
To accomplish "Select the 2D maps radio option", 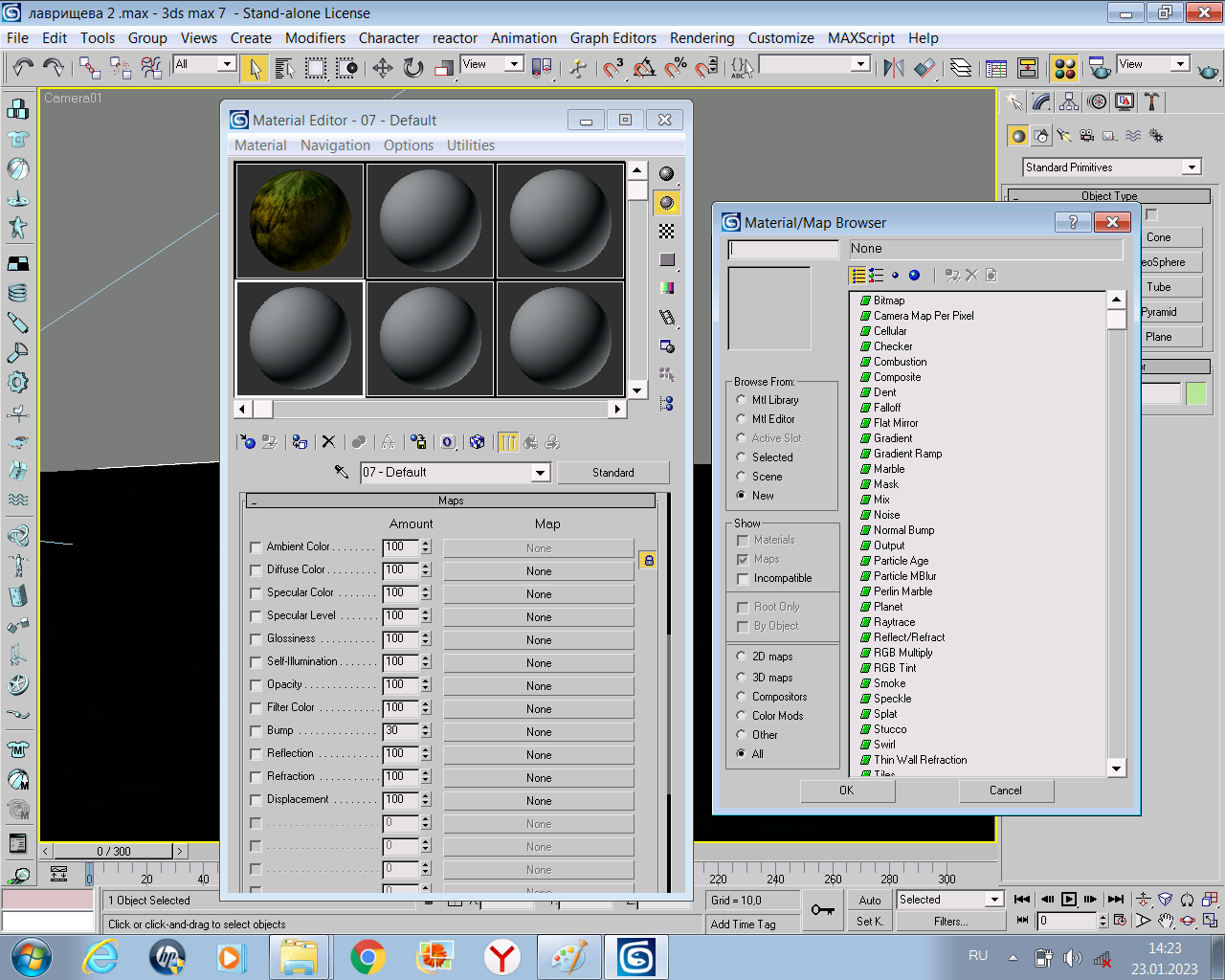I will click(741, 657).
